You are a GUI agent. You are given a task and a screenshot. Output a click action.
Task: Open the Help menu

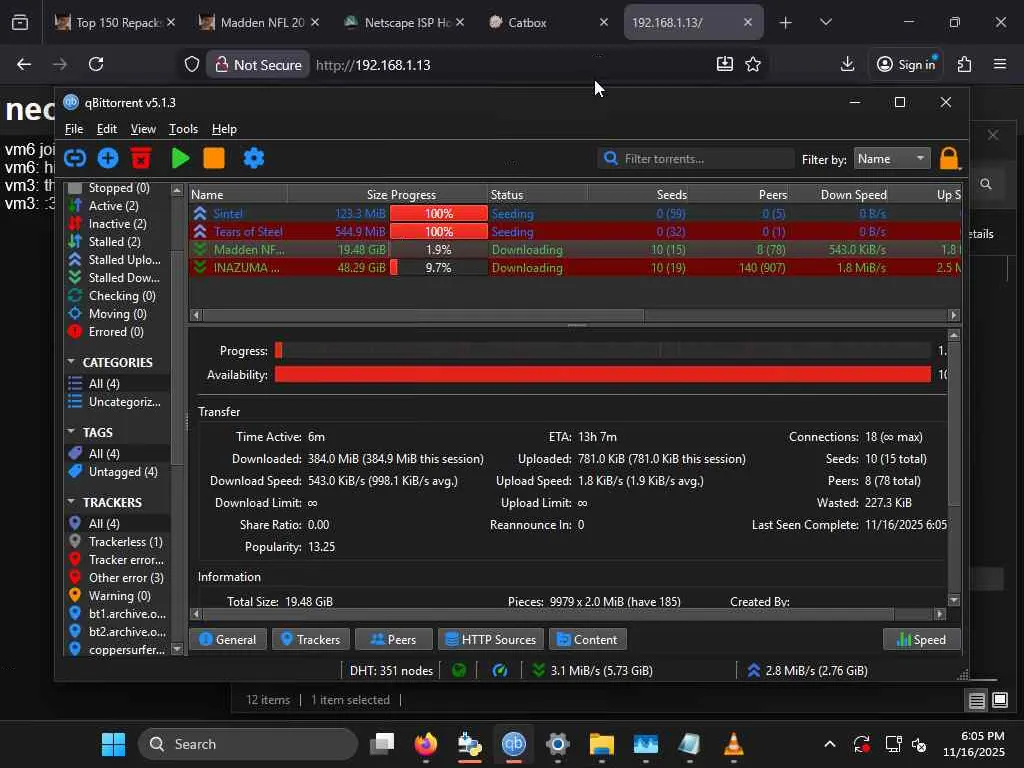[x=224, y=129]
